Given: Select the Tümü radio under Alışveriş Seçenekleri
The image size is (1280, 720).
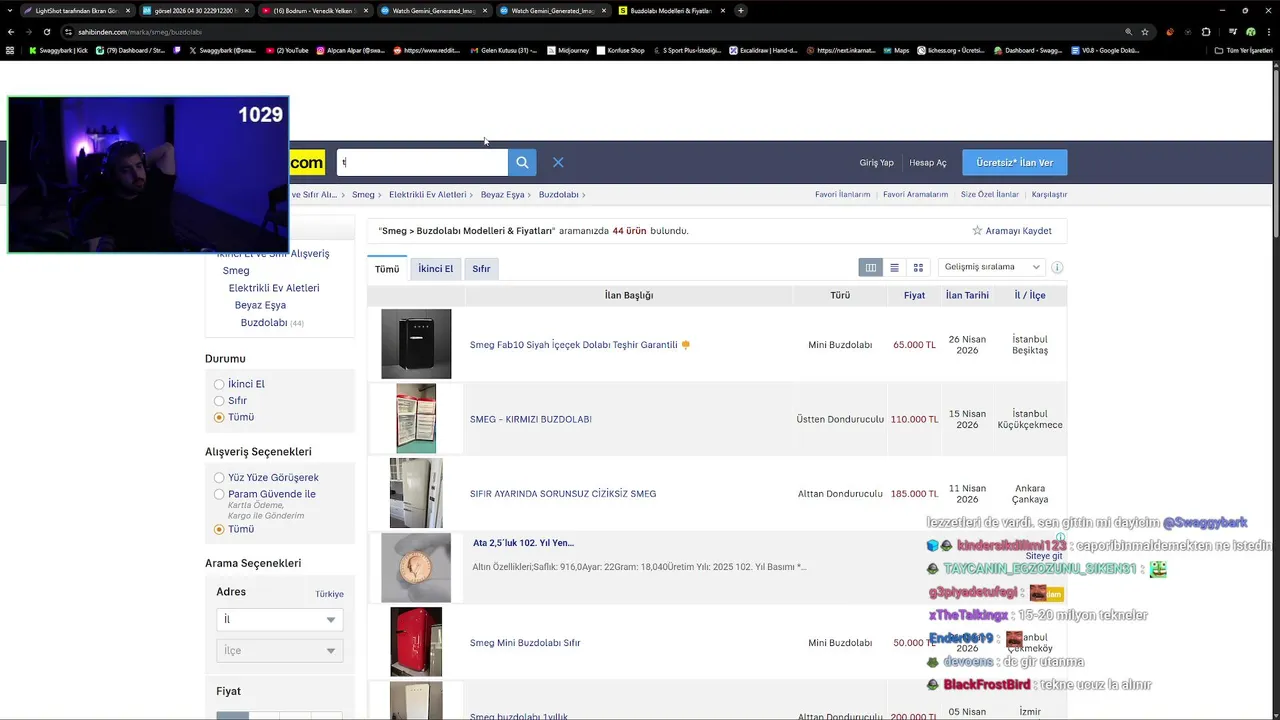Looking at the screenshot, I should pyautogui.click(x=219, y=529).
